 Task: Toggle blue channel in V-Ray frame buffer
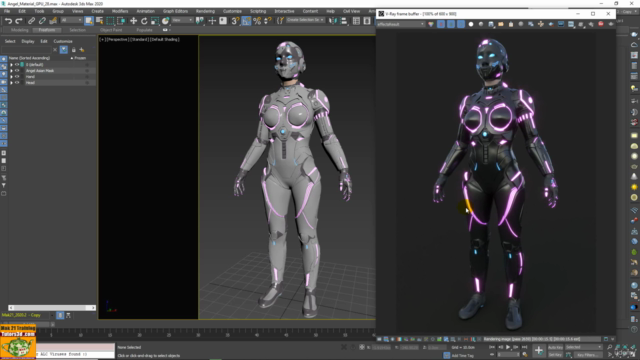(x=461, y=24)
